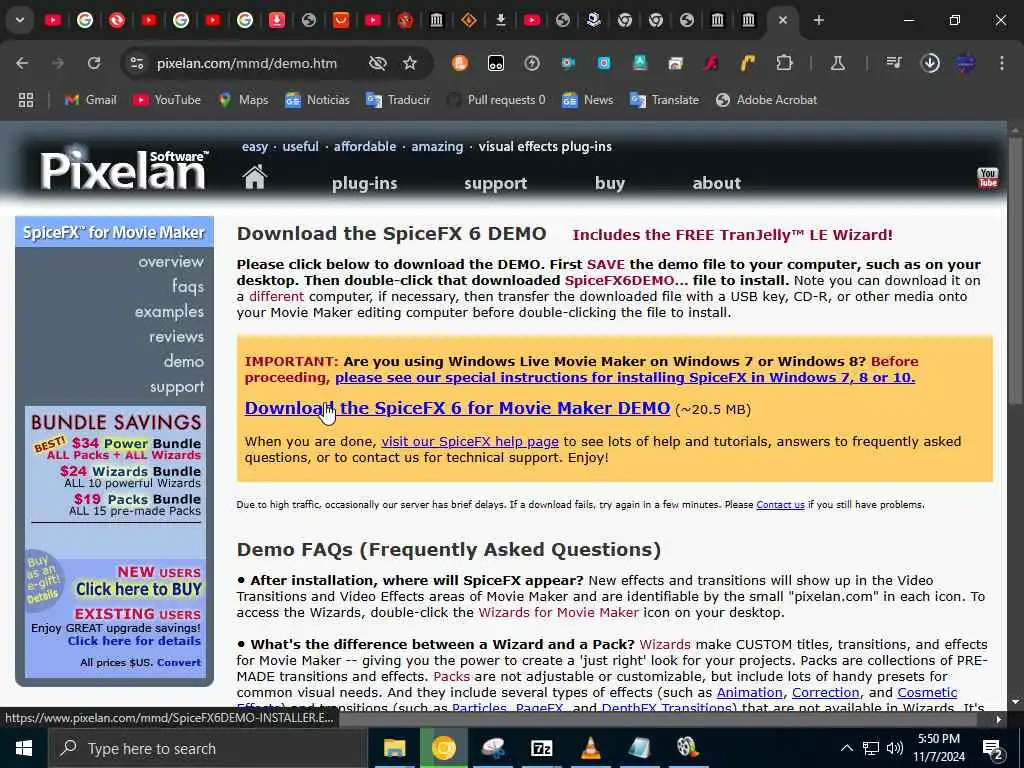Screen dimensions: 1024x768
Task: Open the plug-ins menu
Action: click(364, 184)
